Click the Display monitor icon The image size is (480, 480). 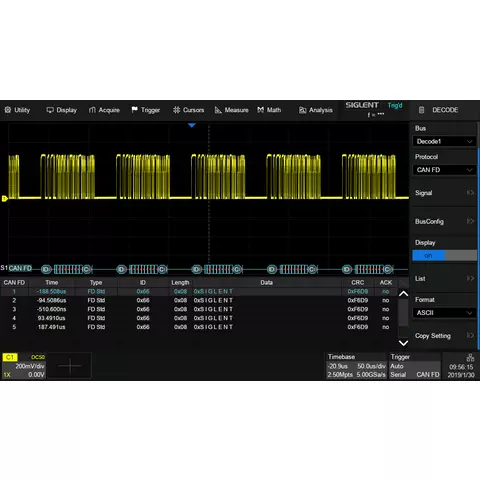coord(50,110)
